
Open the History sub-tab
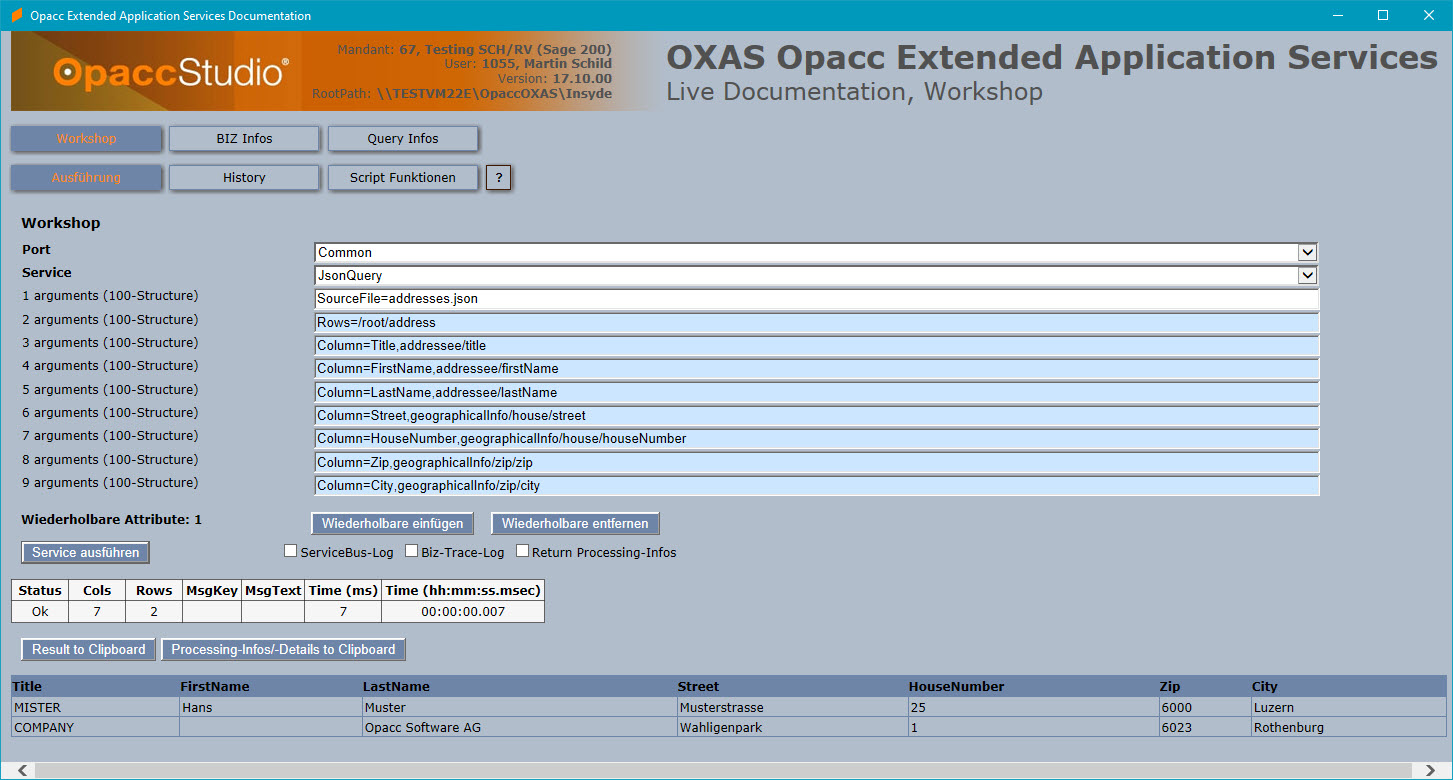pos(244,177)
